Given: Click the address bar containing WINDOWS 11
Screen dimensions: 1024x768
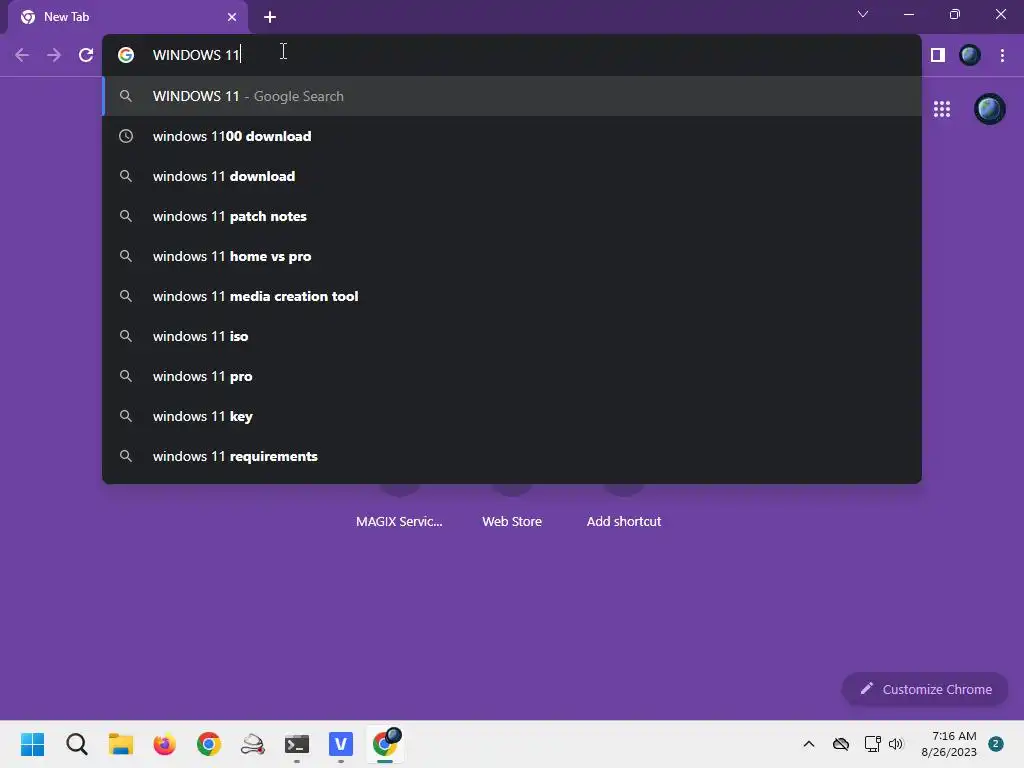Looking at the screenshot, I should click(x=512, y=55).
